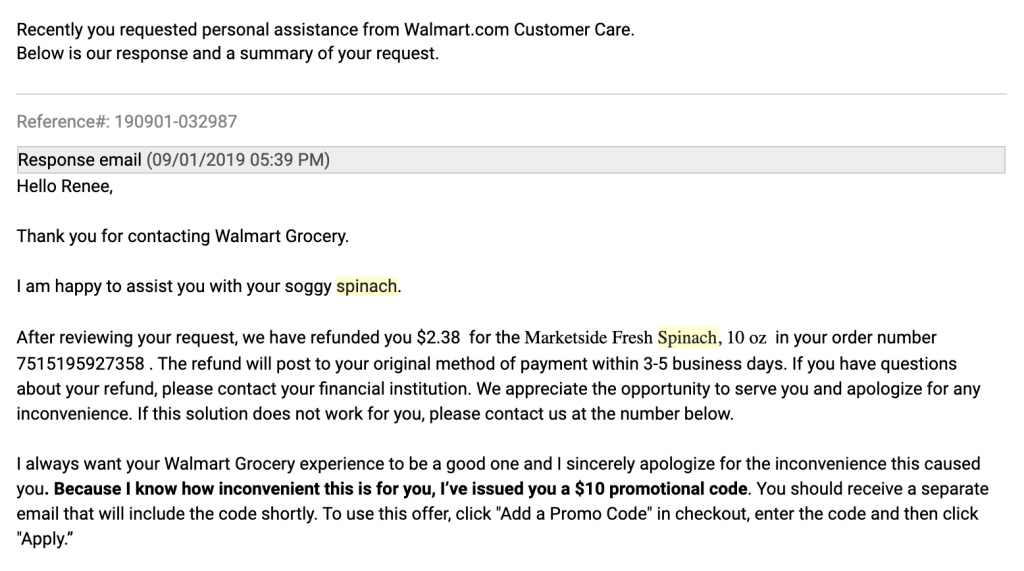Click the horizontal divider line above Reference

[x=511, y=94]
